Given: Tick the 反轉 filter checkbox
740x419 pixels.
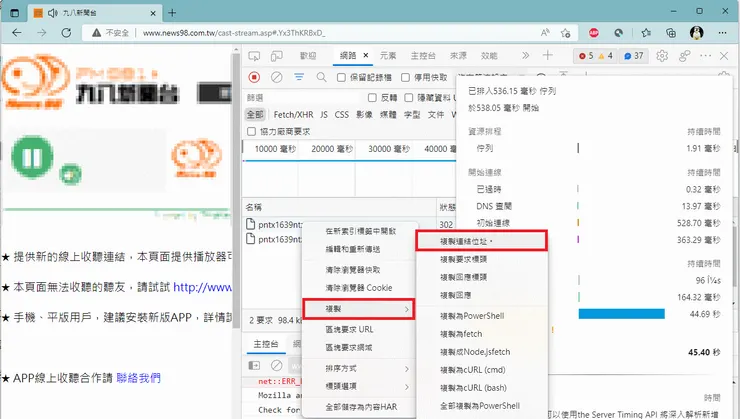Looking at the screenshot, I should click(372, 98).
